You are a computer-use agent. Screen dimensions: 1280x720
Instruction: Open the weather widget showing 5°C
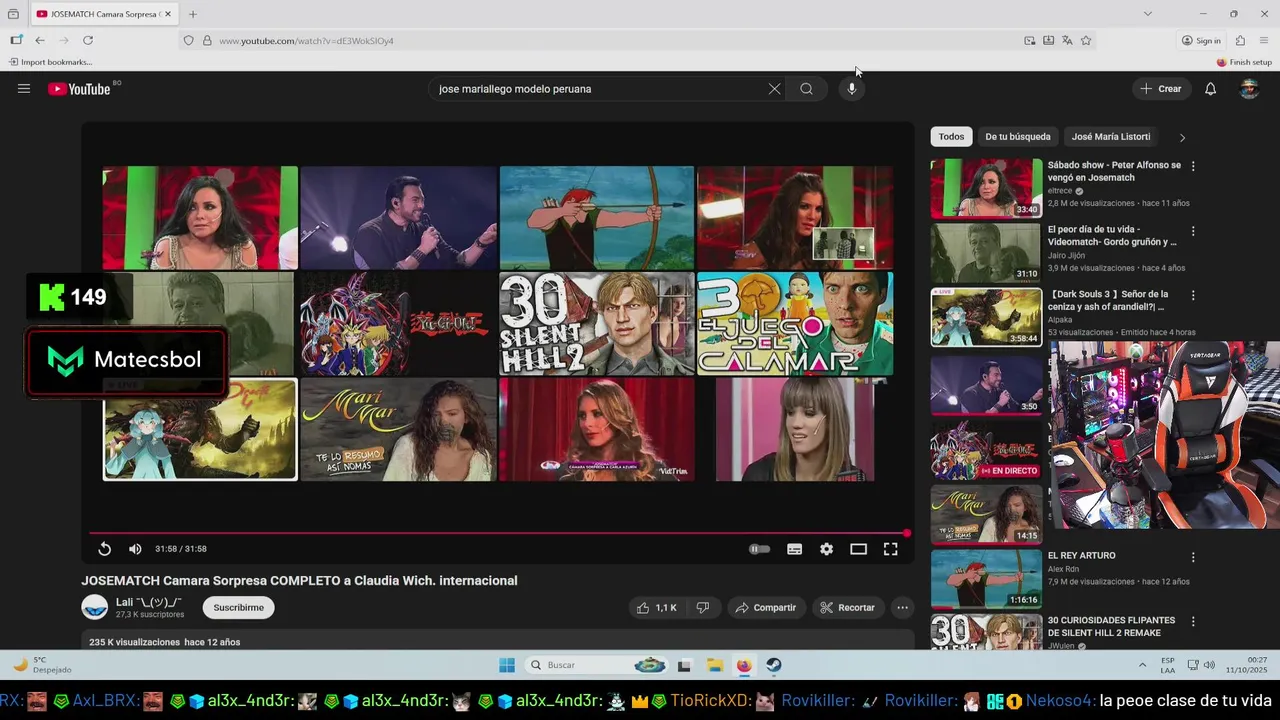[x=42, y=665]
